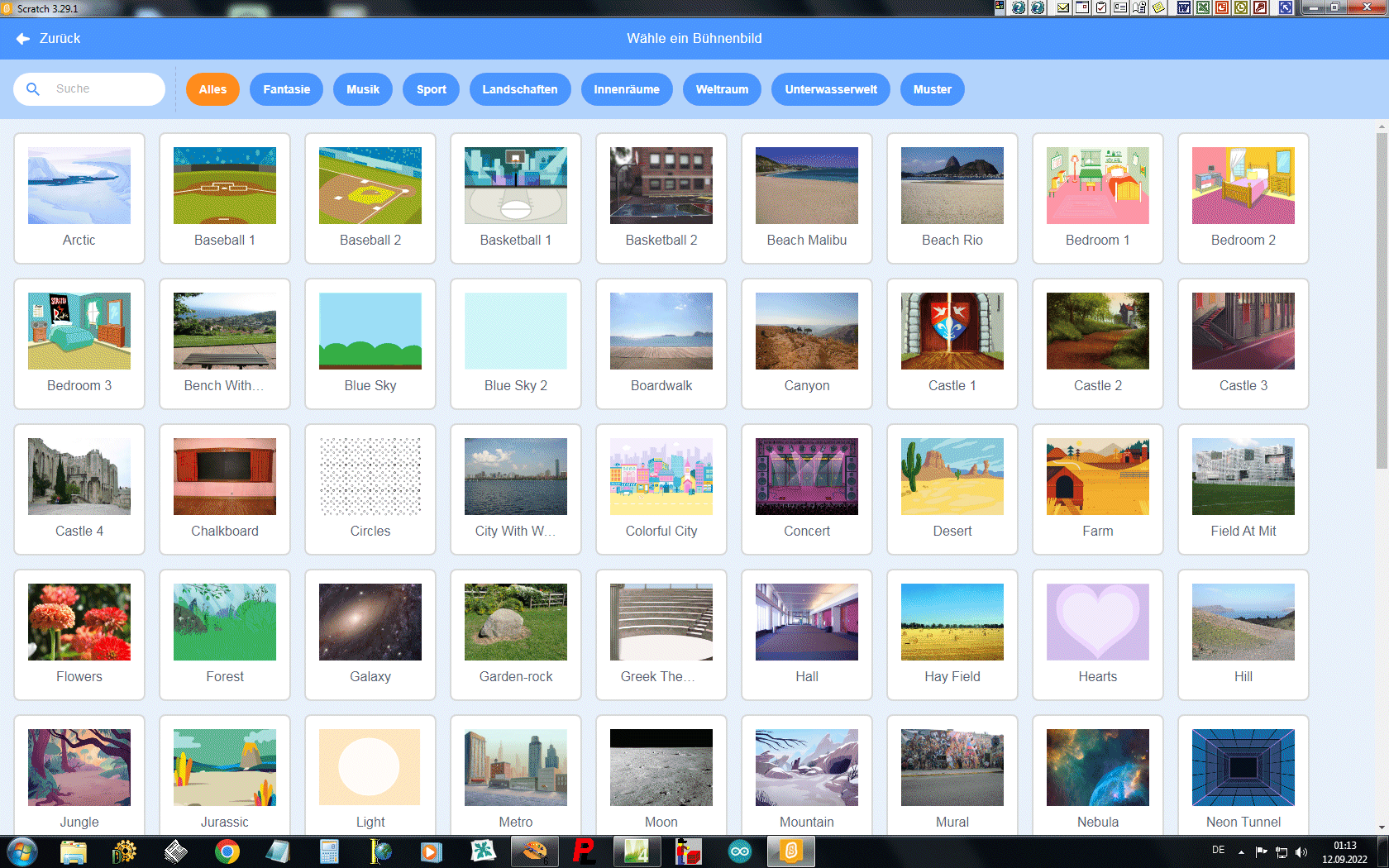The height and width of the screenshot is (868, 1389).
Task: Open the Windows Start button
Action: (22, 851)
